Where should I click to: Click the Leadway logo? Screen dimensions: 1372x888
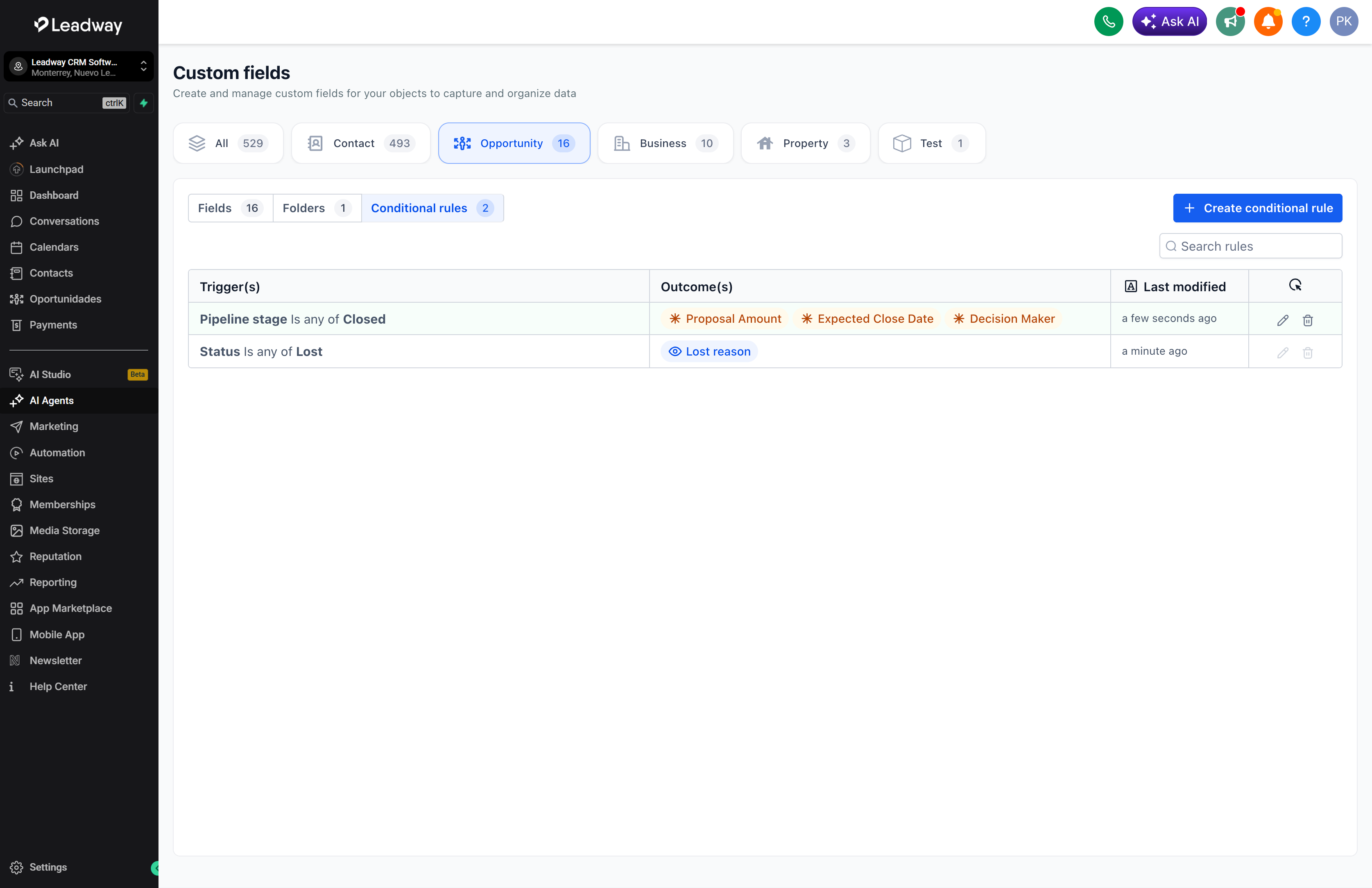coord(78,25)
